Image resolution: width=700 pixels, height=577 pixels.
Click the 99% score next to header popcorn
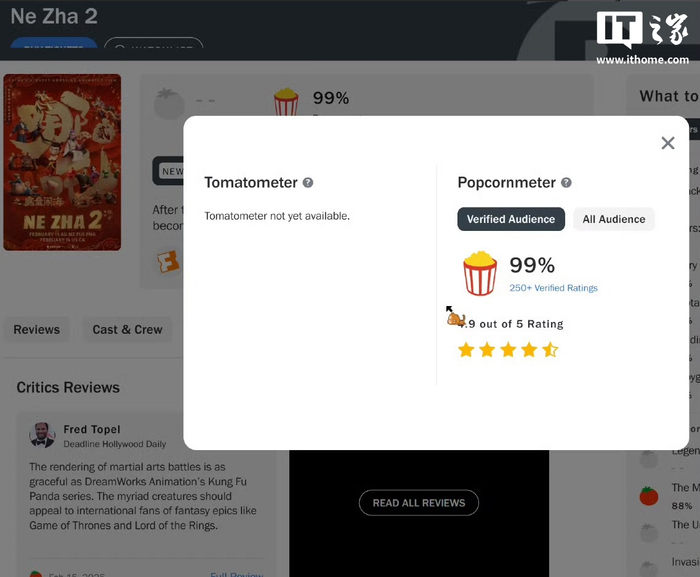tap(331, 98)
